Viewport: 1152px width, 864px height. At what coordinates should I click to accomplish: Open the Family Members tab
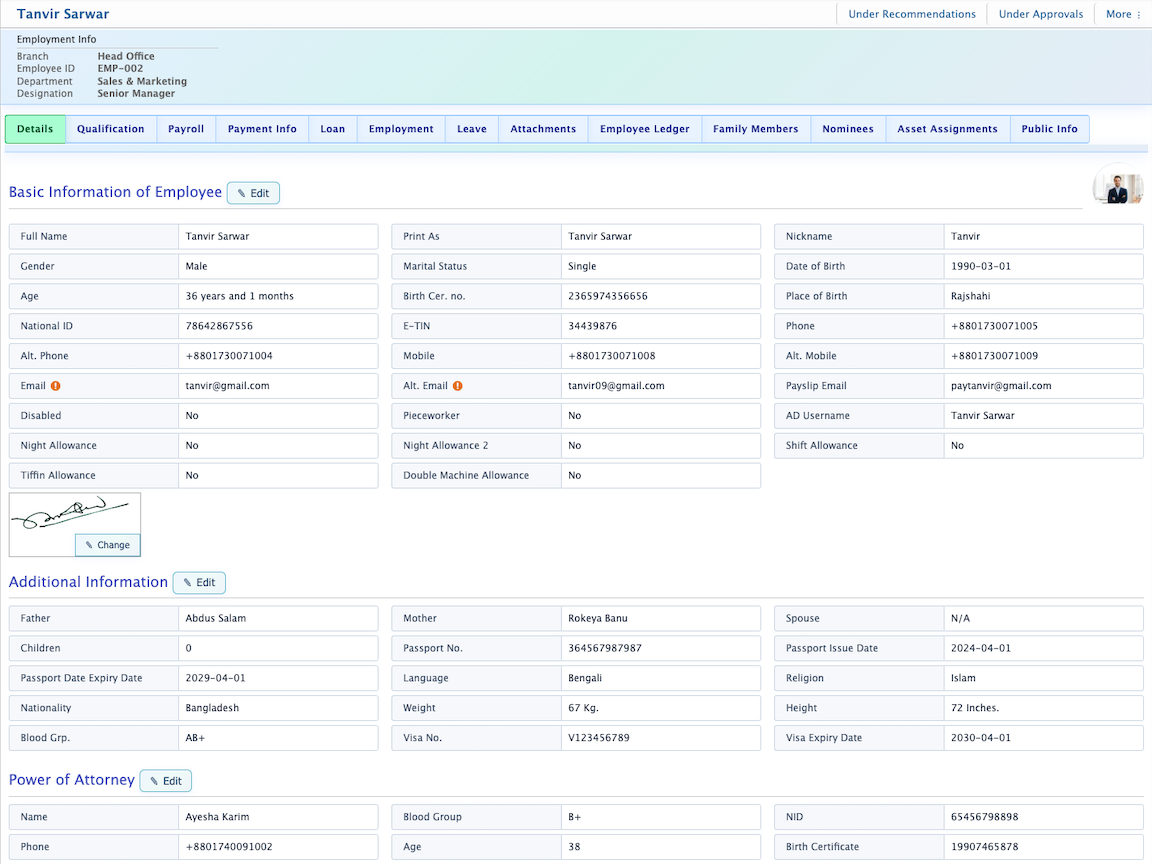click(755, 128)
